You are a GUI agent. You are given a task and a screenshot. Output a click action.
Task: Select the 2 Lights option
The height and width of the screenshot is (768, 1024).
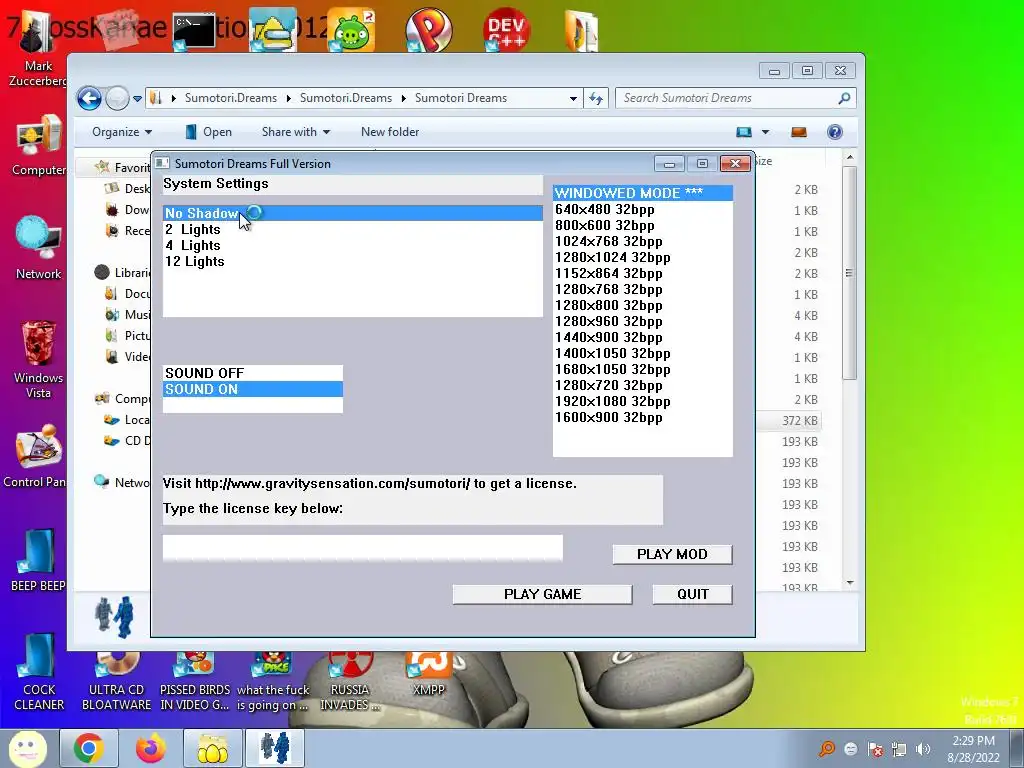pos(353,229)
